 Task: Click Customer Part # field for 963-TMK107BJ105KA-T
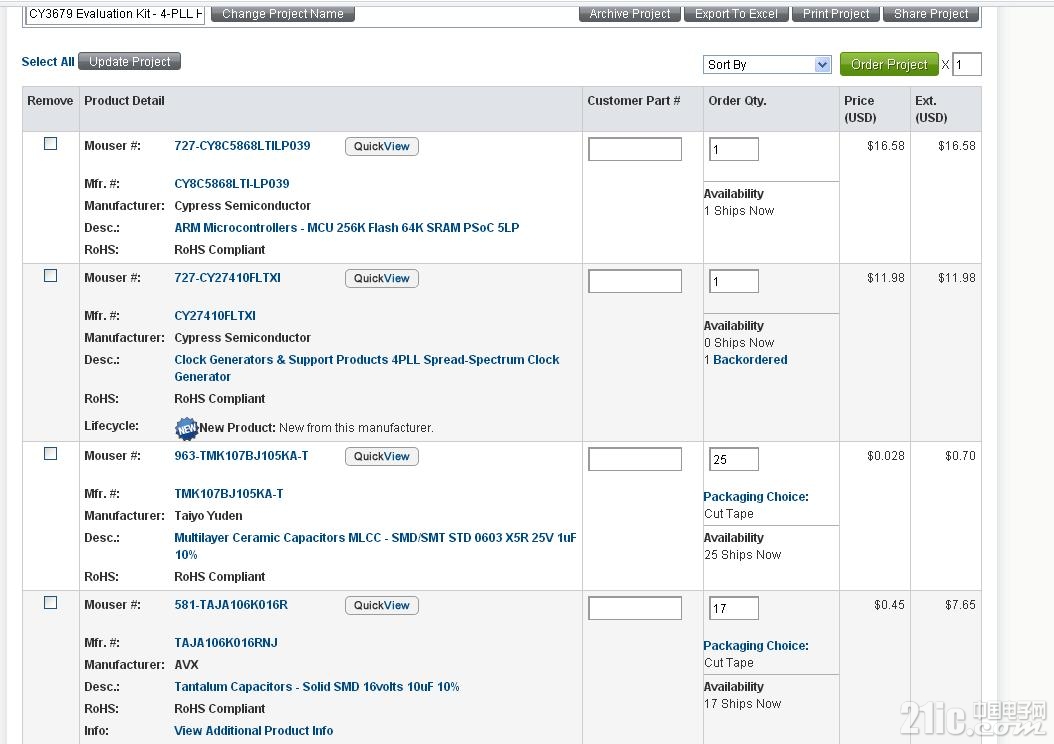[x=635, y=459]
